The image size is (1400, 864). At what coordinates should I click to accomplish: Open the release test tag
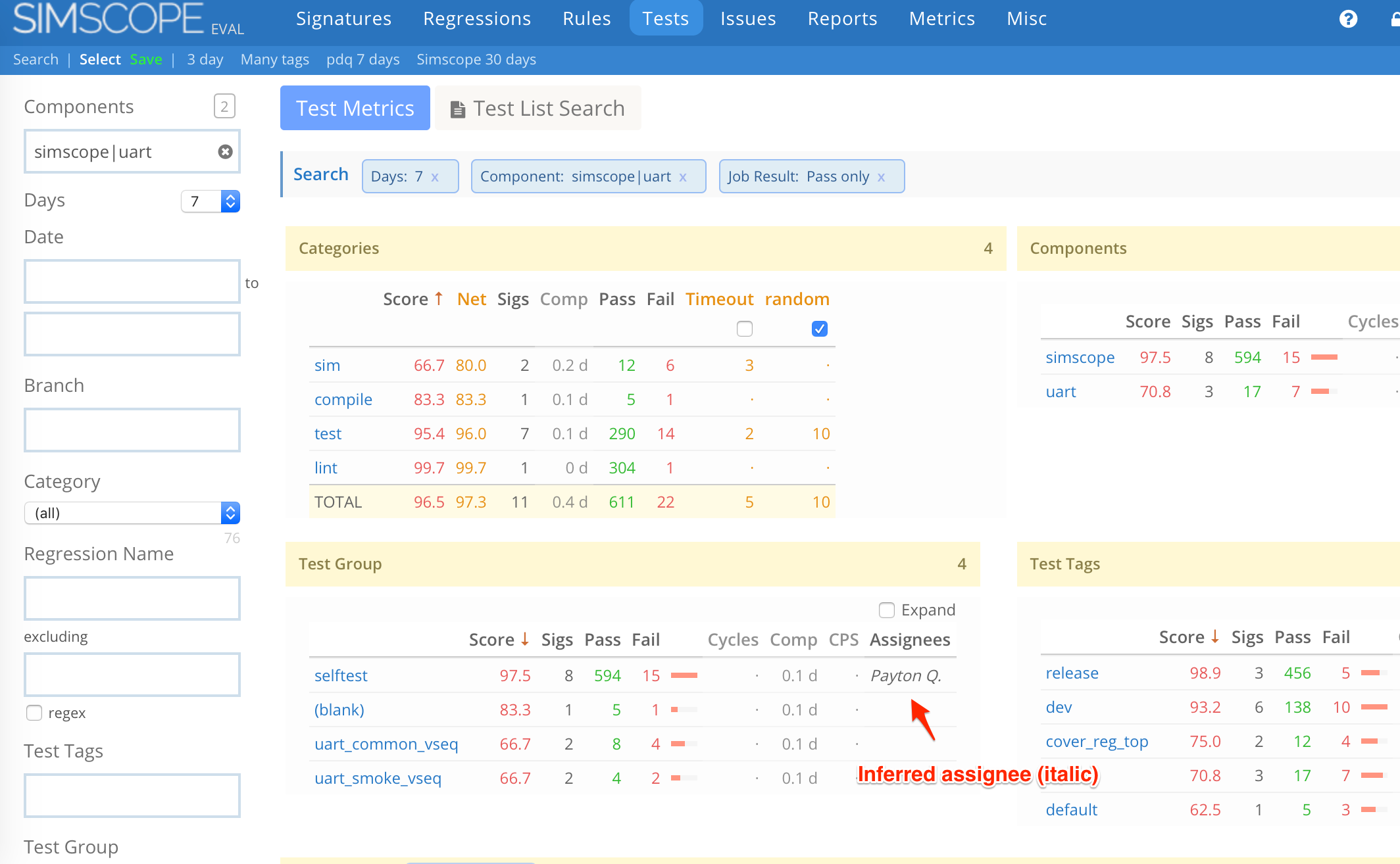pos(1072,673)
